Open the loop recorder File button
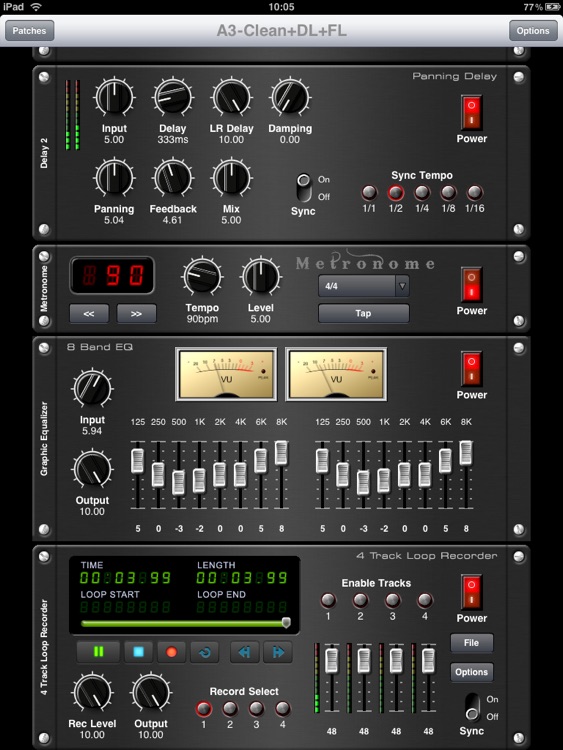The height and width of the screenshot is (750, 563). click(471, 643)
